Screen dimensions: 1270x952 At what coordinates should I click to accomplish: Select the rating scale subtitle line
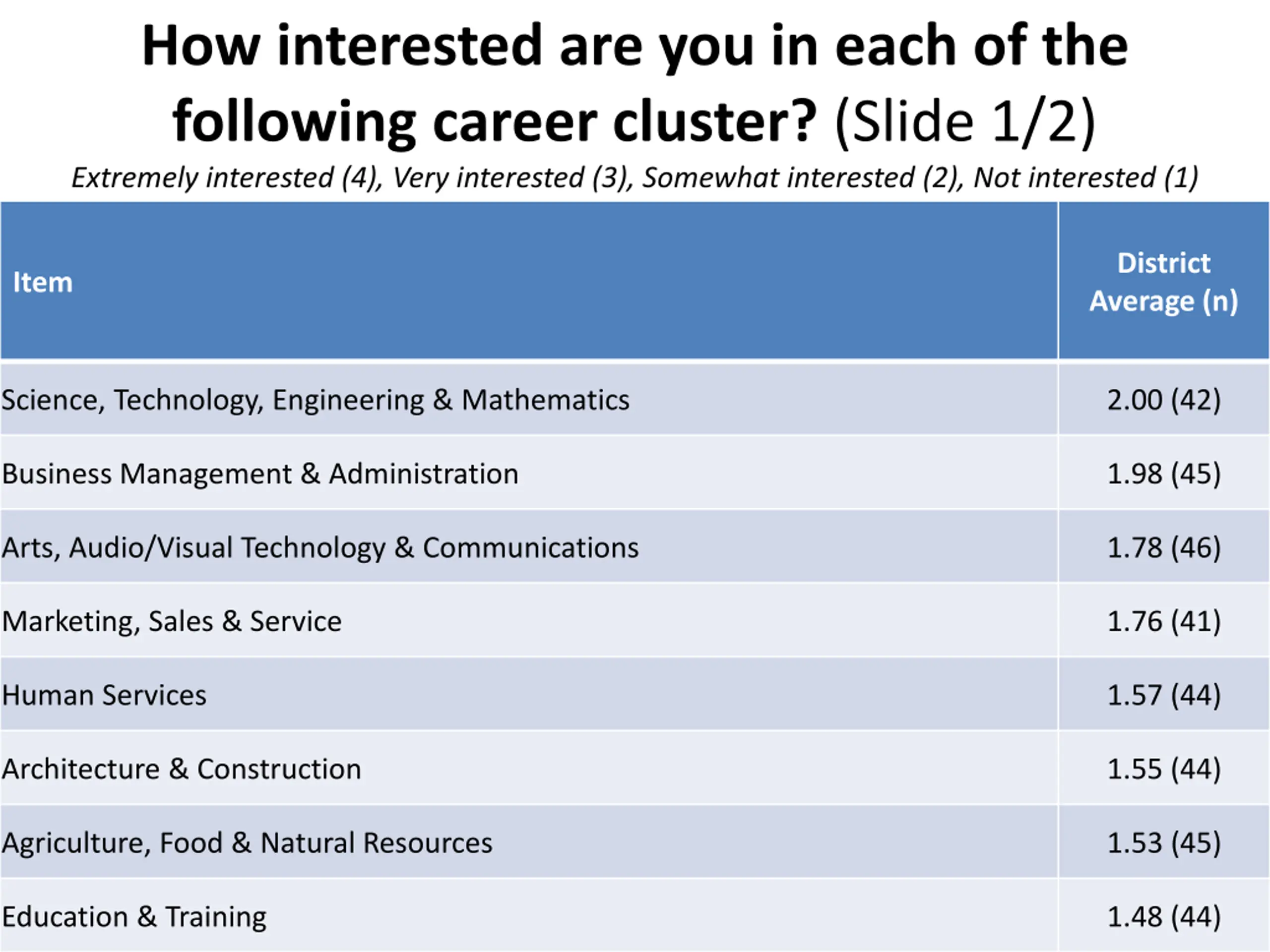point(635,178)
